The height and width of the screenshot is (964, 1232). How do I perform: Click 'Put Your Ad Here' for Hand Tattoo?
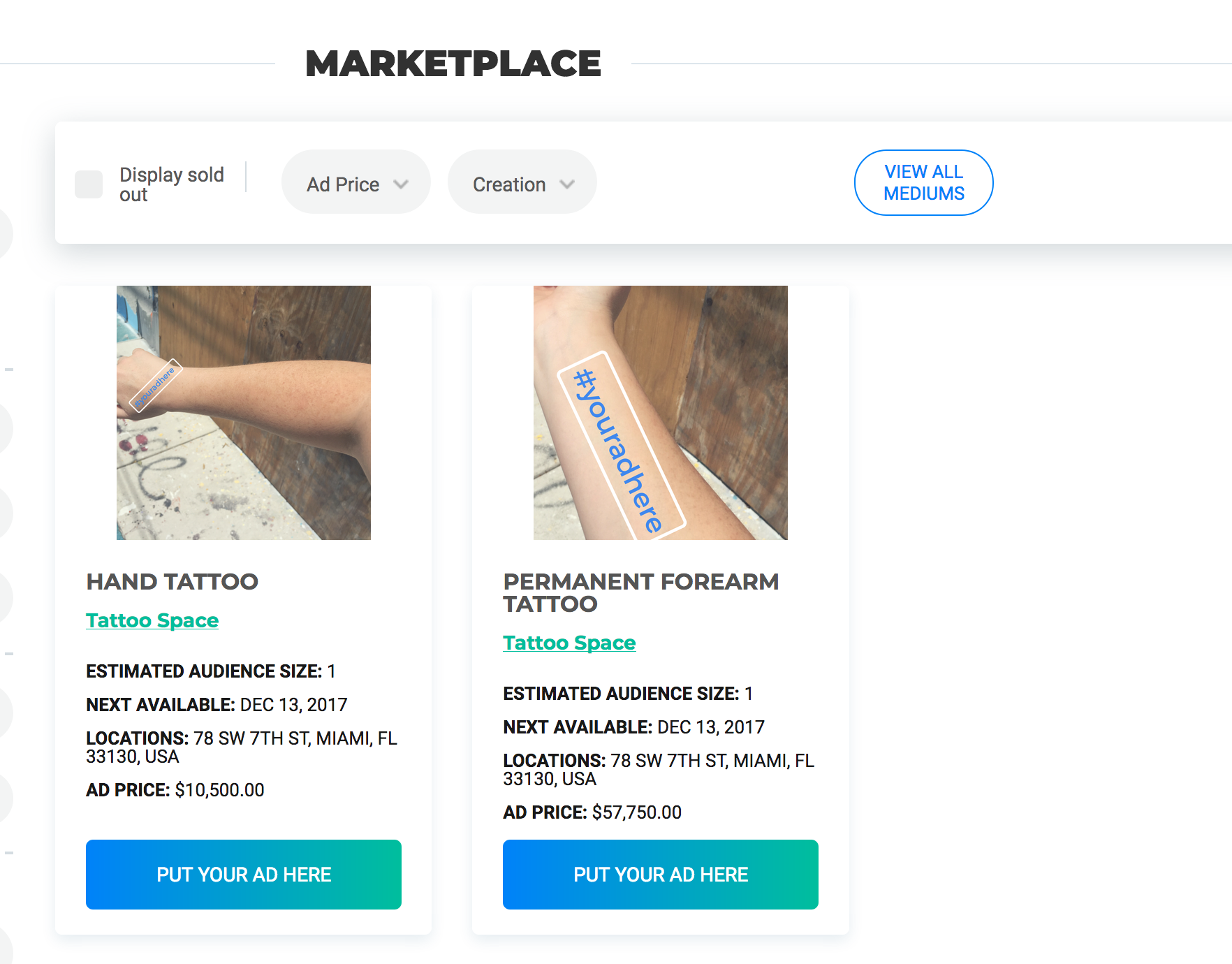(x=243, y=875)
